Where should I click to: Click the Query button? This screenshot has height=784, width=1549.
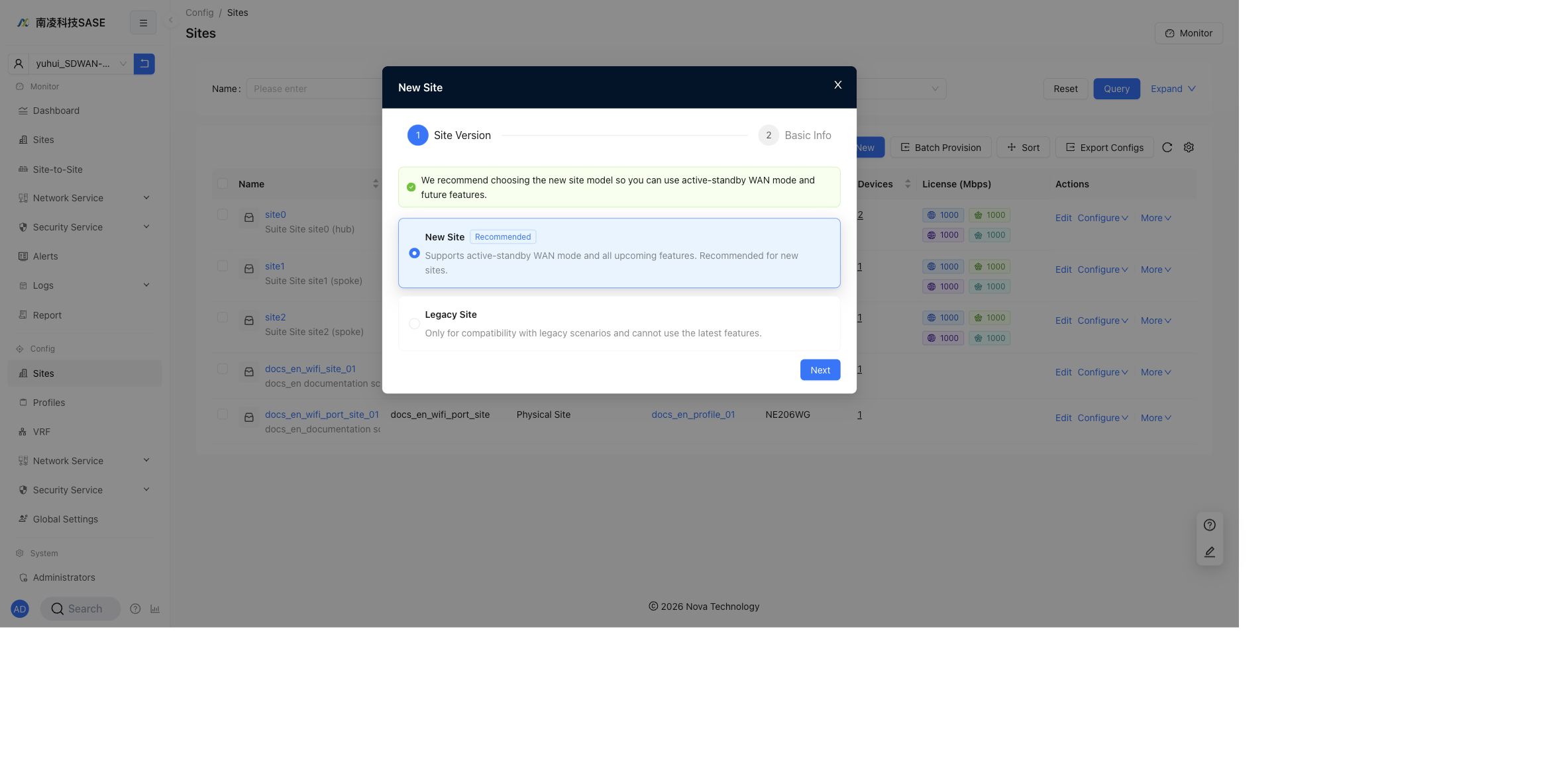[1116, 89]
